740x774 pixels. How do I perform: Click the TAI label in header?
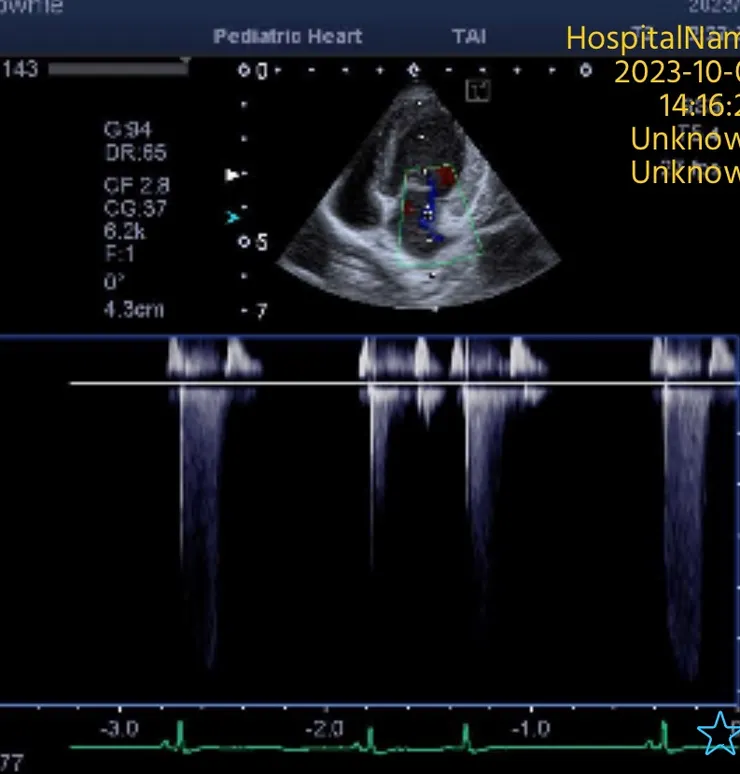(469, 36)
